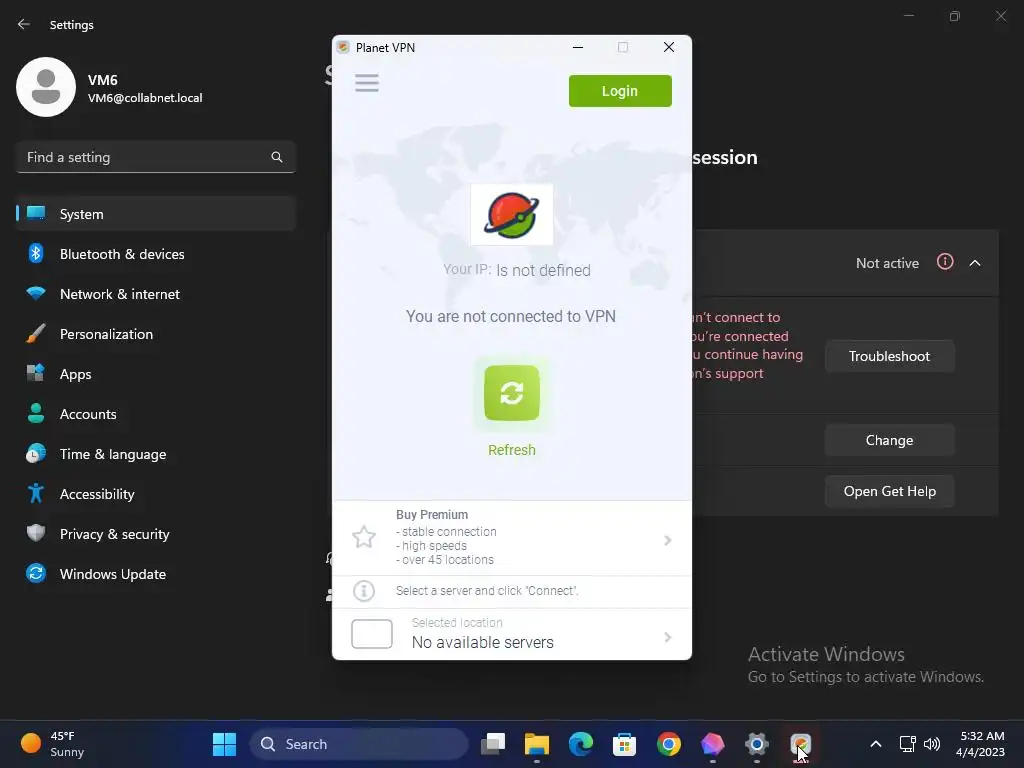Screen dimensions: 1024x768
Task: Open the Planet VPN hamburger menu
Action: 366,82
